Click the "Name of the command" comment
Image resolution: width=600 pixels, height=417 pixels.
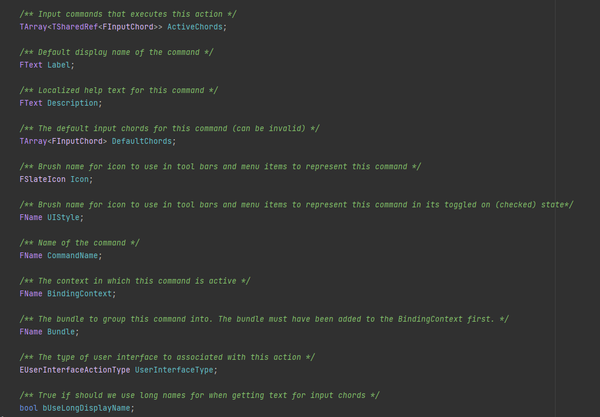pyautogui.click(x=80, y=243)
